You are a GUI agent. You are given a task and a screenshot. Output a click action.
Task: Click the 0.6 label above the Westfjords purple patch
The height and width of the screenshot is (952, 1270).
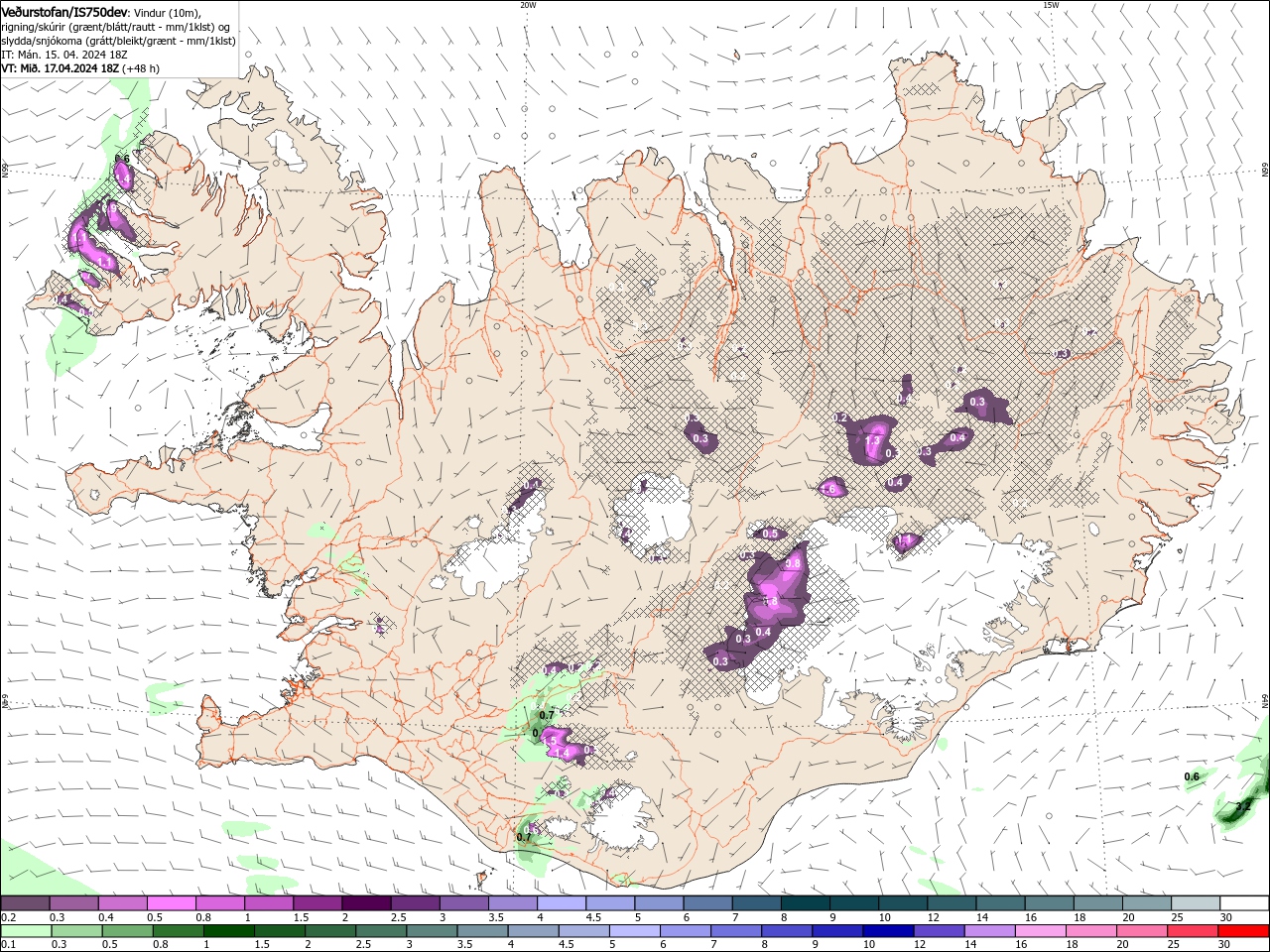pyautogui.click(x=123, y=159)
